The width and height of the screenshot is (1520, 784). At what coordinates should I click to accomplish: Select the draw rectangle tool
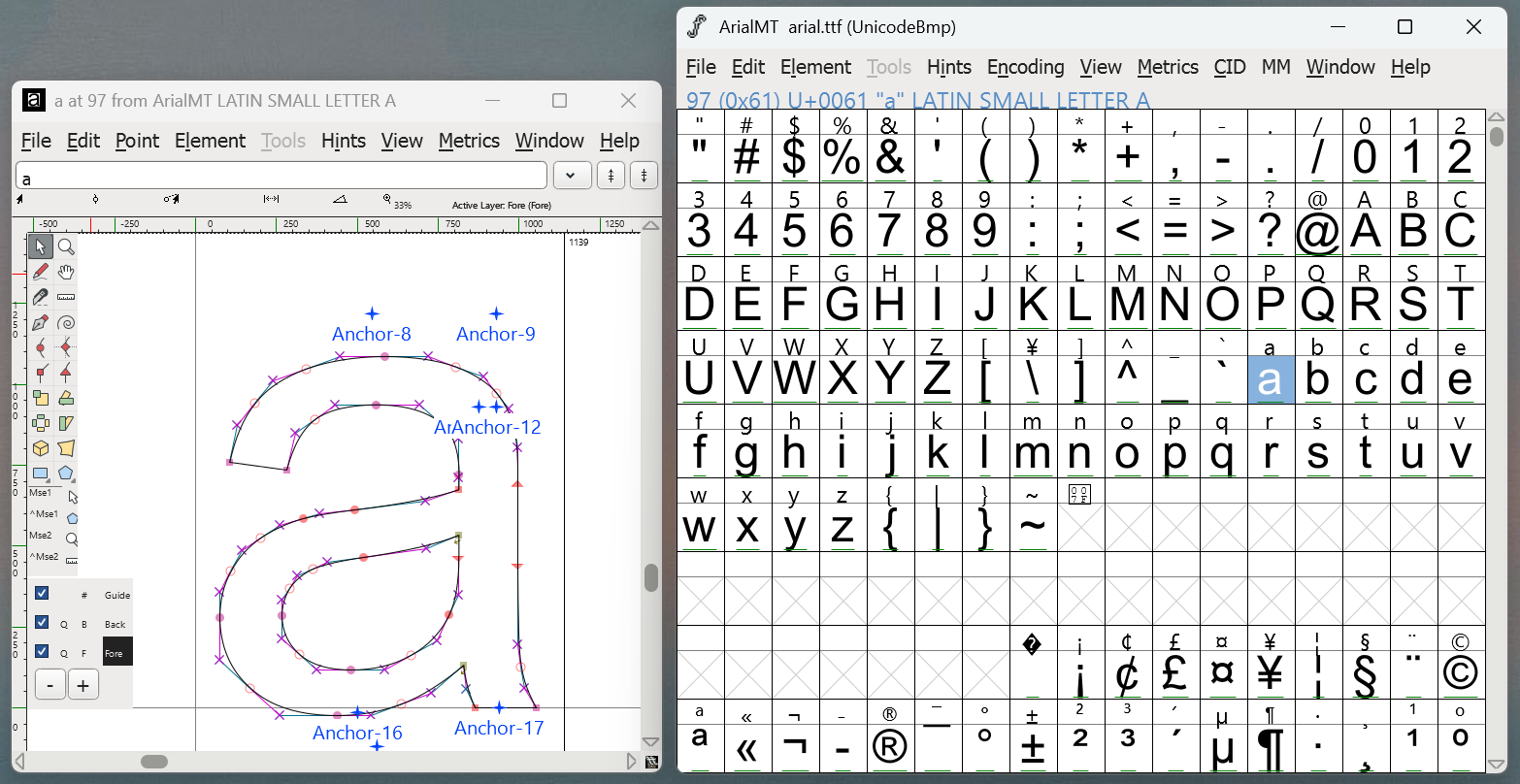click(x=41, y=474)
